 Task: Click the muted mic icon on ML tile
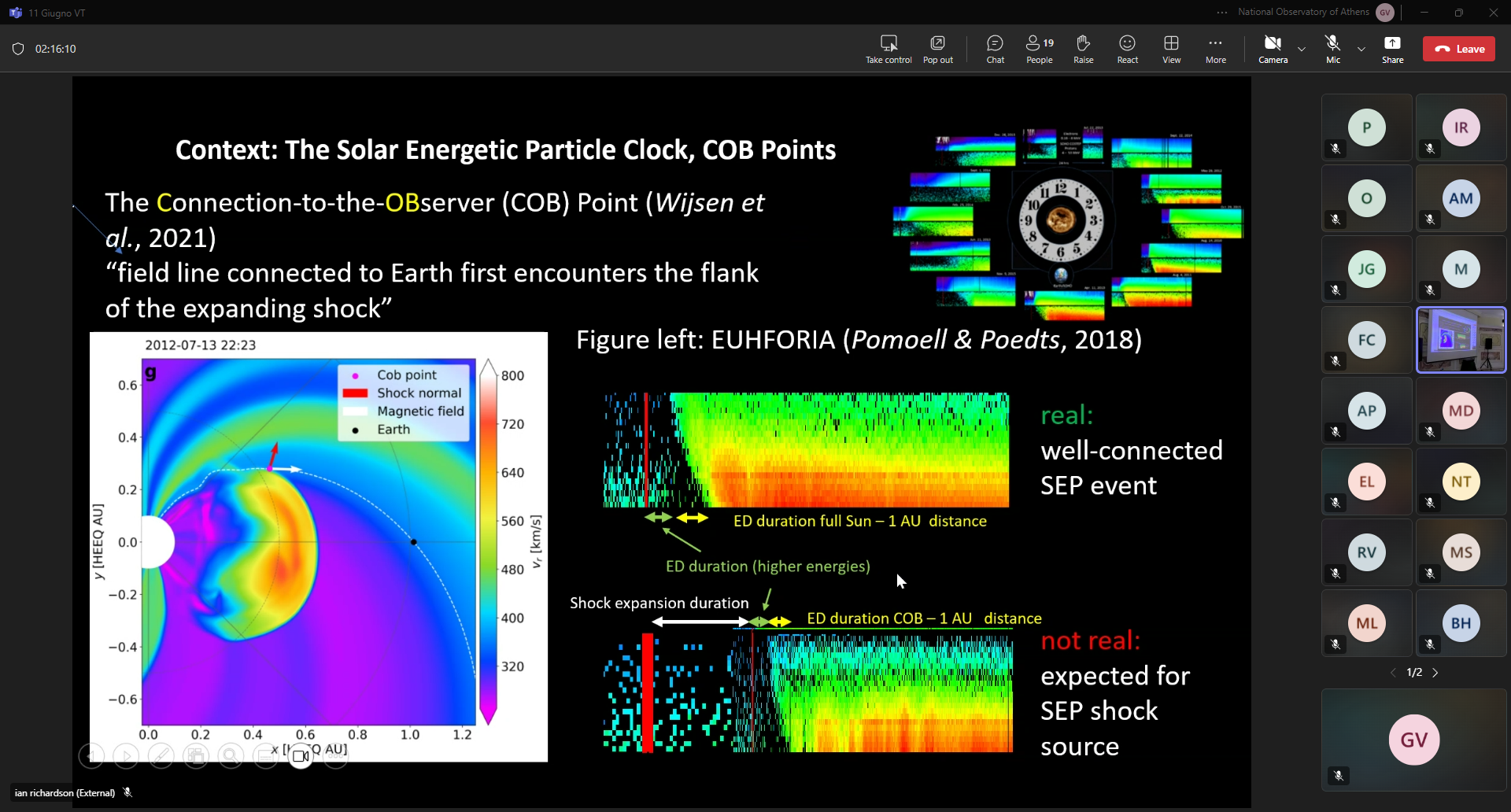click(x=1336, y=644)
